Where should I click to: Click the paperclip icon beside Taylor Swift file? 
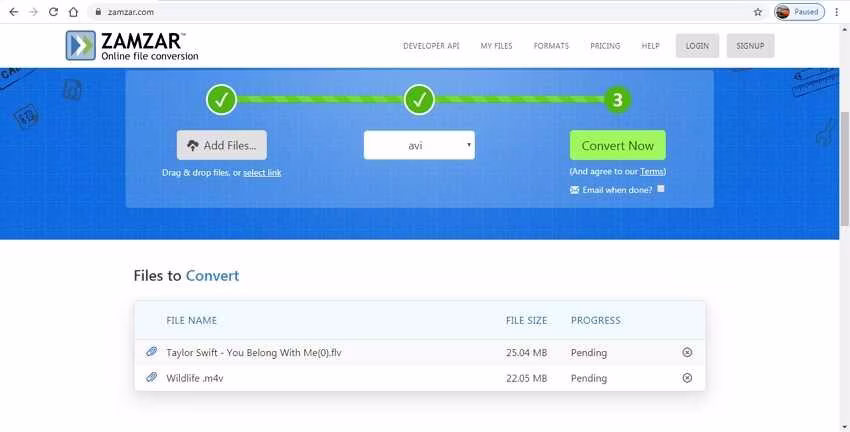pyautogui.click(x=151, y=352)
